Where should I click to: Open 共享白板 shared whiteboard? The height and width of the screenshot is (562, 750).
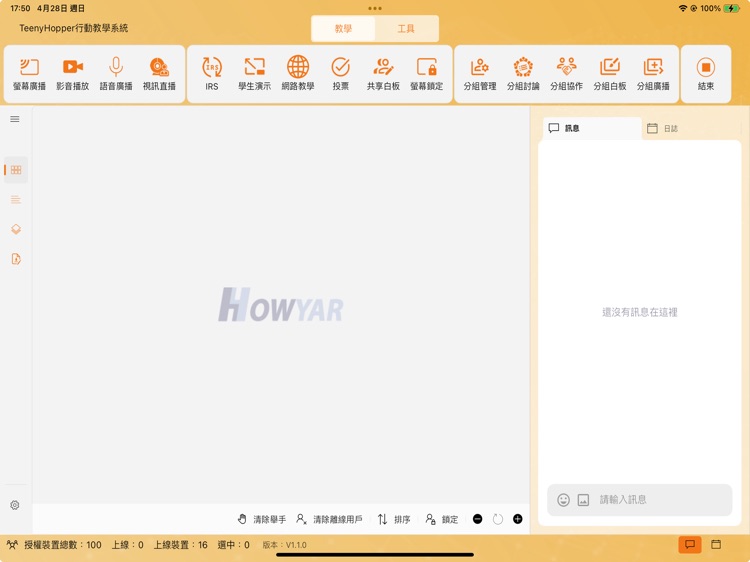(x=383, y=74)
